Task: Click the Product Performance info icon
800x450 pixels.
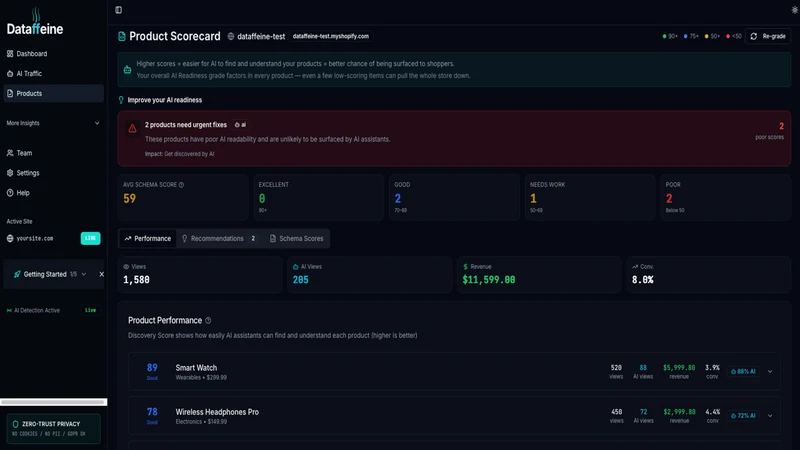Action: (x=208, y=320)
